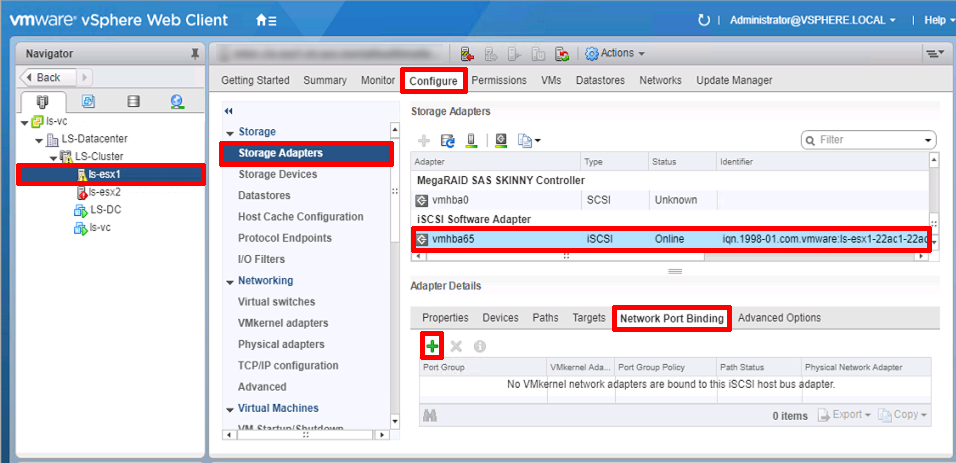Open TCP/IP configuration

pyautogui.click(x=288, y=365)
